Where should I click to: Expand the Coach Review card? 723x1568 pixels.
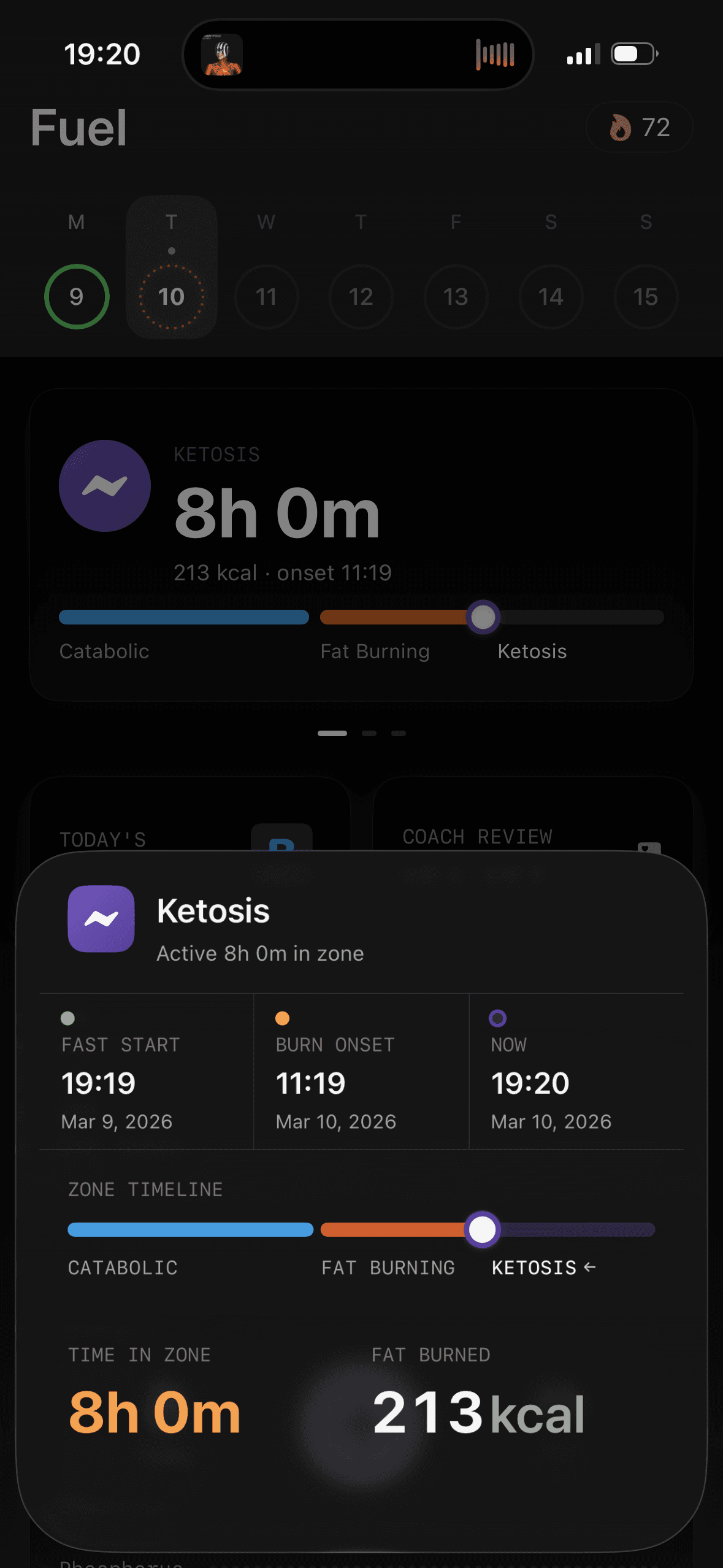point(530,836)
